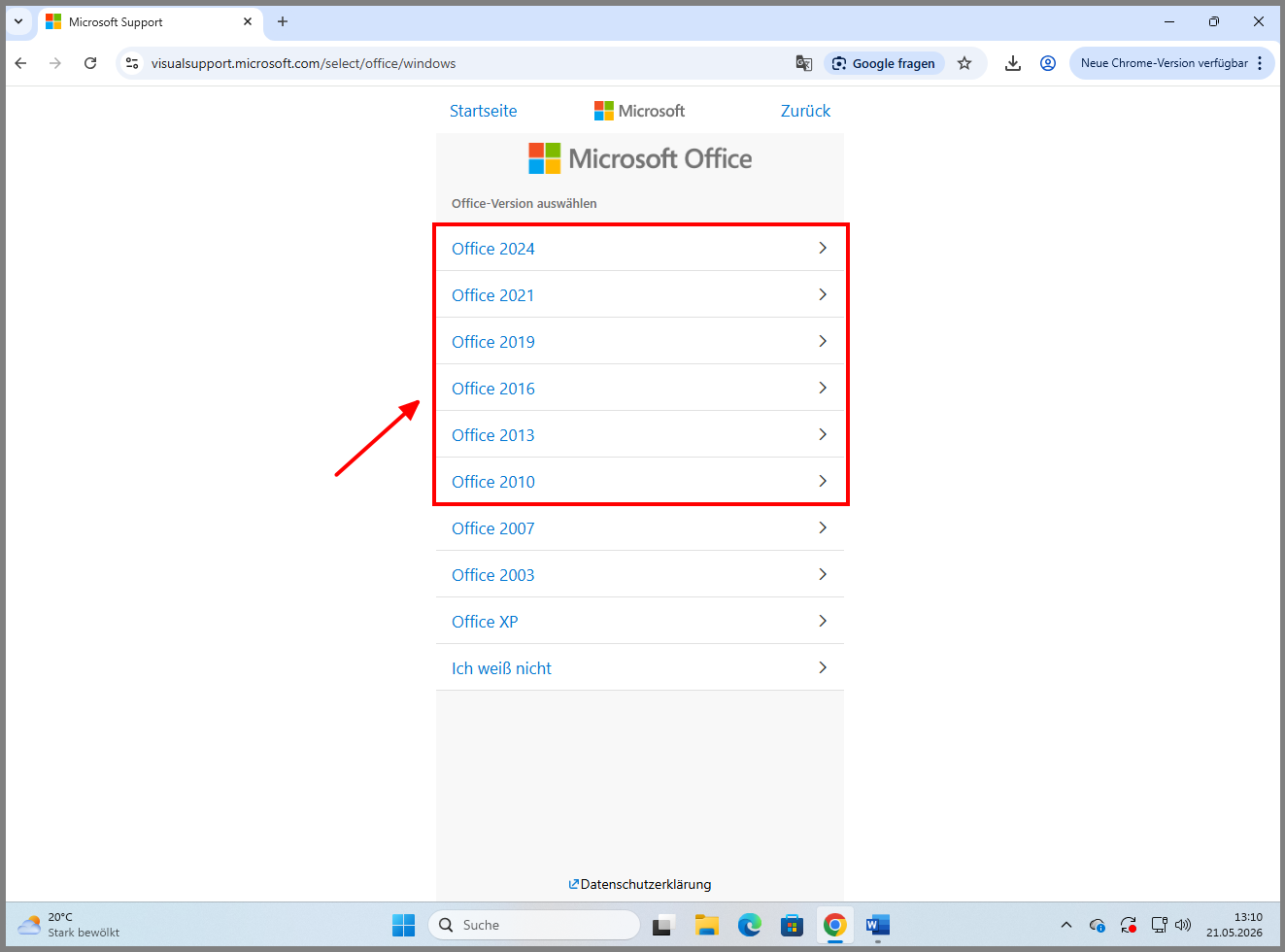The width and height of the screenshot is (1285, 952).
Task: Select Office 2016
Action: [x=640, y=388]
